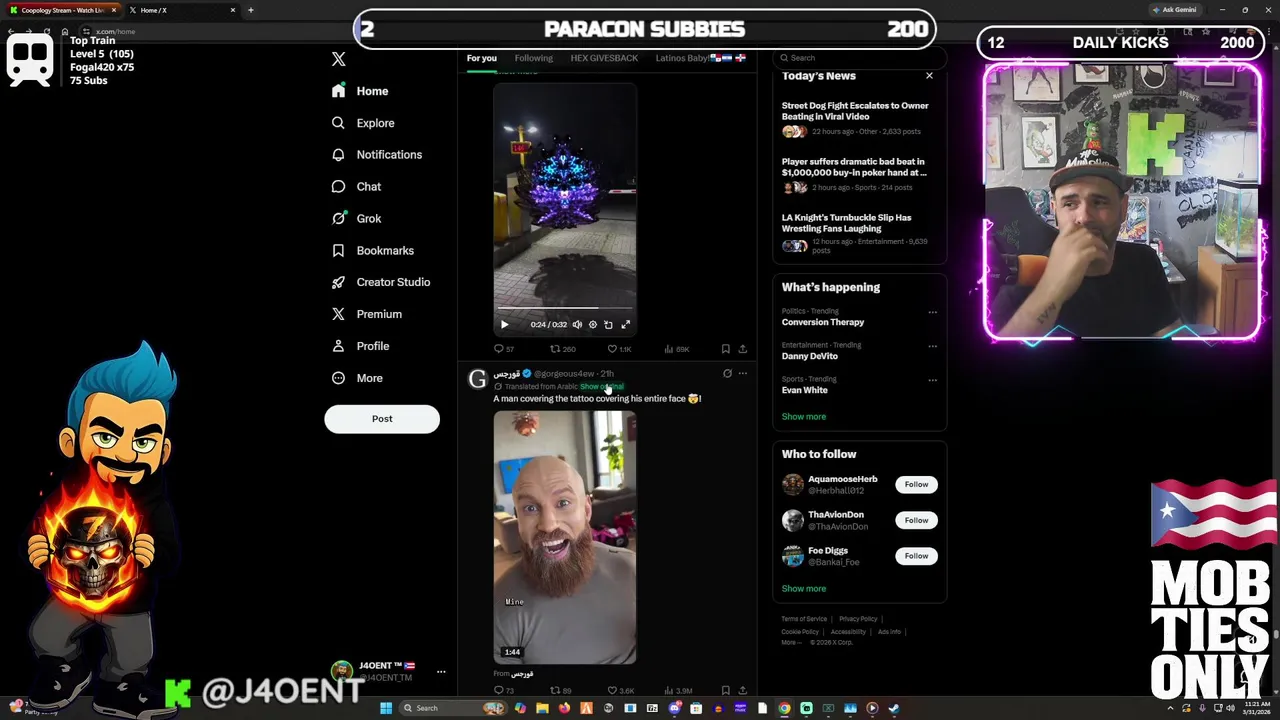This screenshot has width=1280, height=720.
Task: Enter fullscreen on the first video
Action: 626,324
